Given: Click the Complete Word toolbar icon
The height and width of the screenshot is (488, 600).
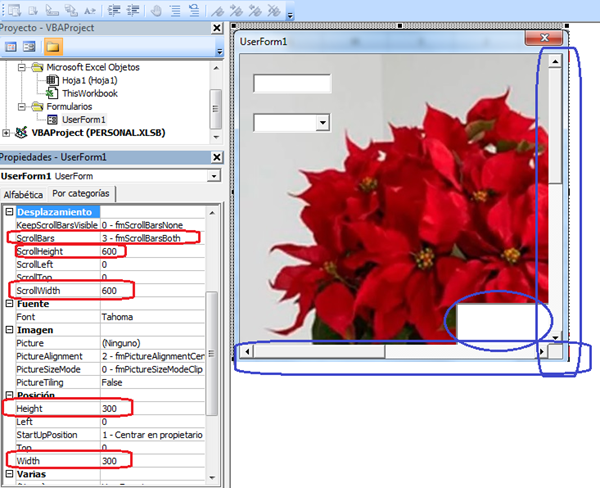Looking at the screenshot, I should (90, 10).
